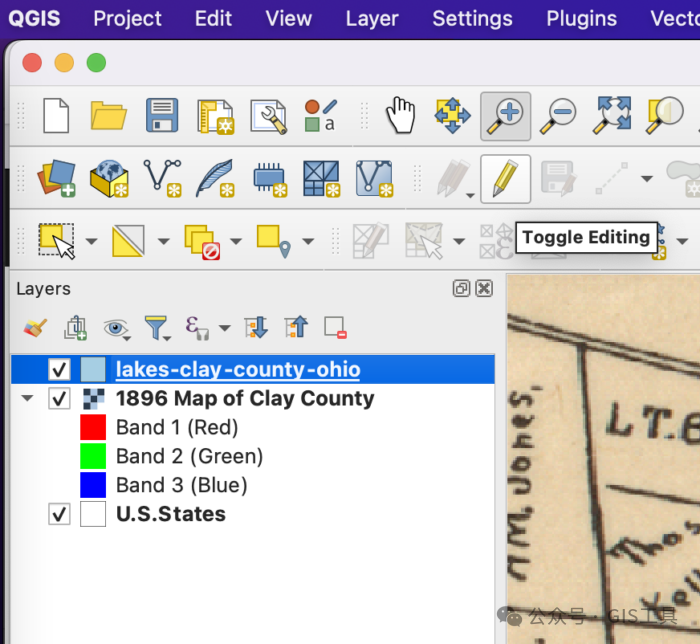The image size is (700, 644).
Task: Click Select by Location pin icon
Action: click(x=274, y=241)
